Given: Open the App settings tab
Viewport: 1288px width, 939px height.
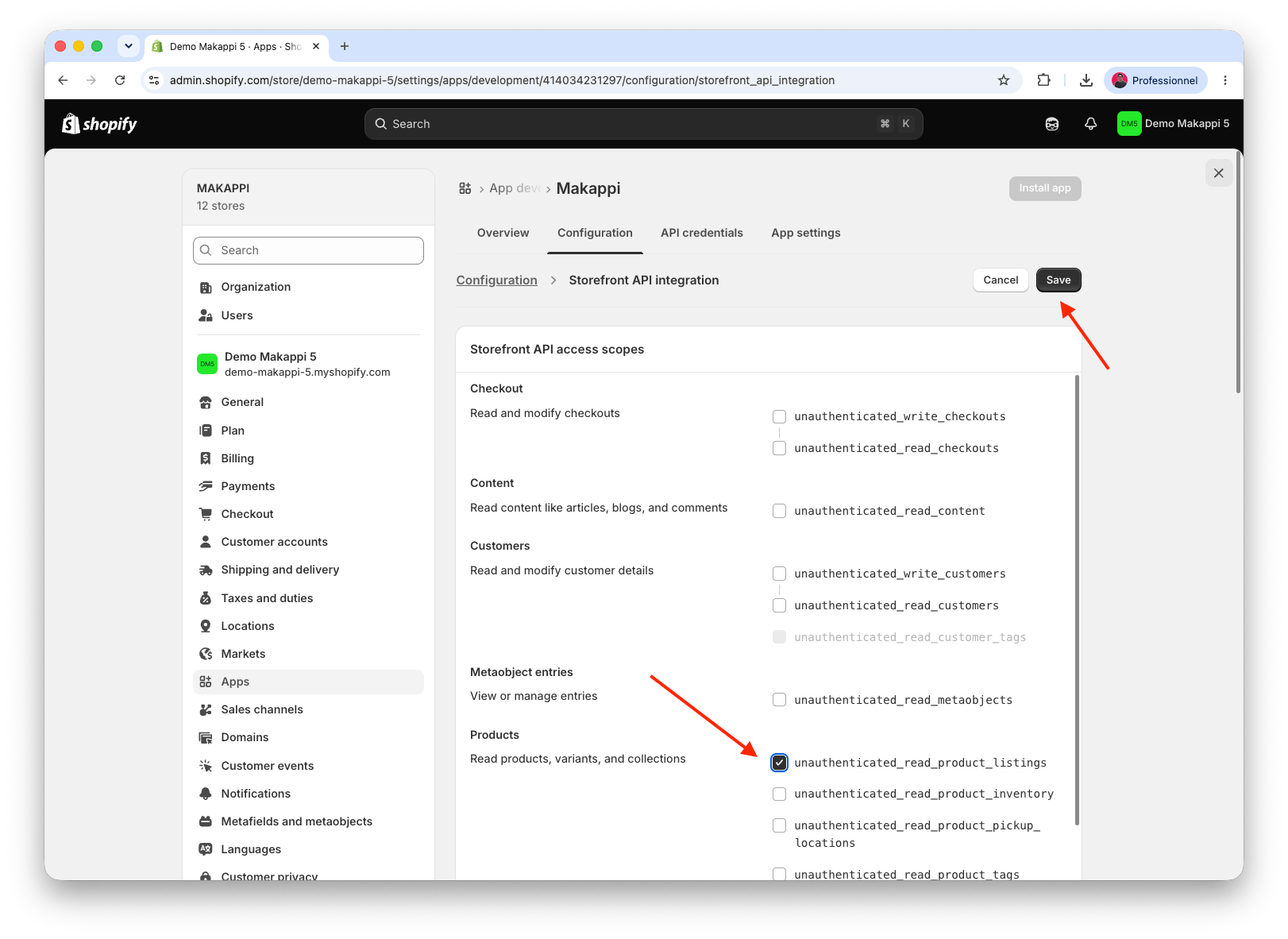Looking at the screenshot, I should tap(805, 233).
